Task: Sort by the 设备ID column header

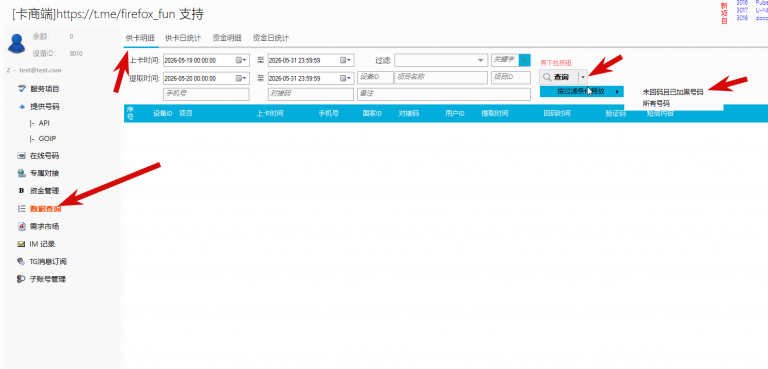Action: 162,113
